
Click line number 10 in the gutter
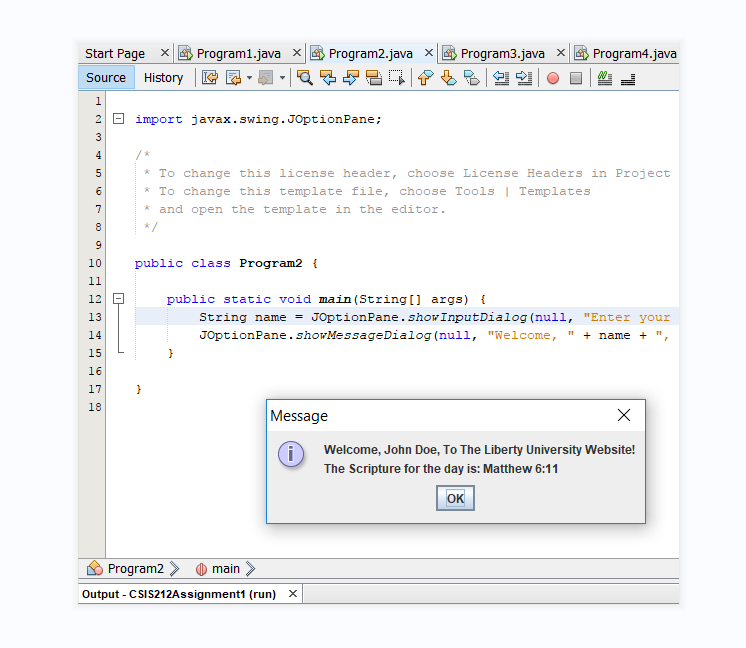point(95,263)
